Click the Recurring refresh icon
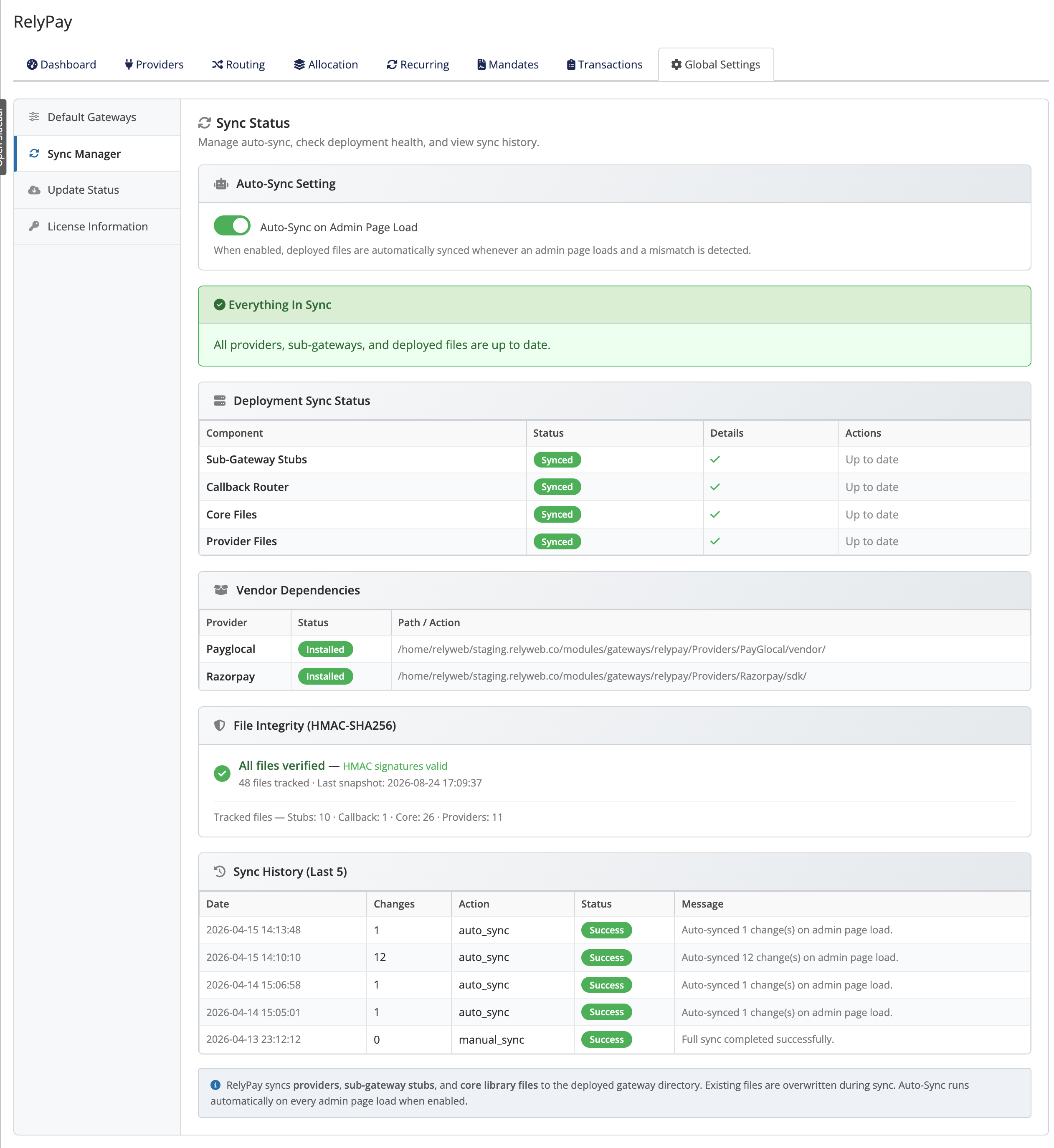 click(392, 64)
